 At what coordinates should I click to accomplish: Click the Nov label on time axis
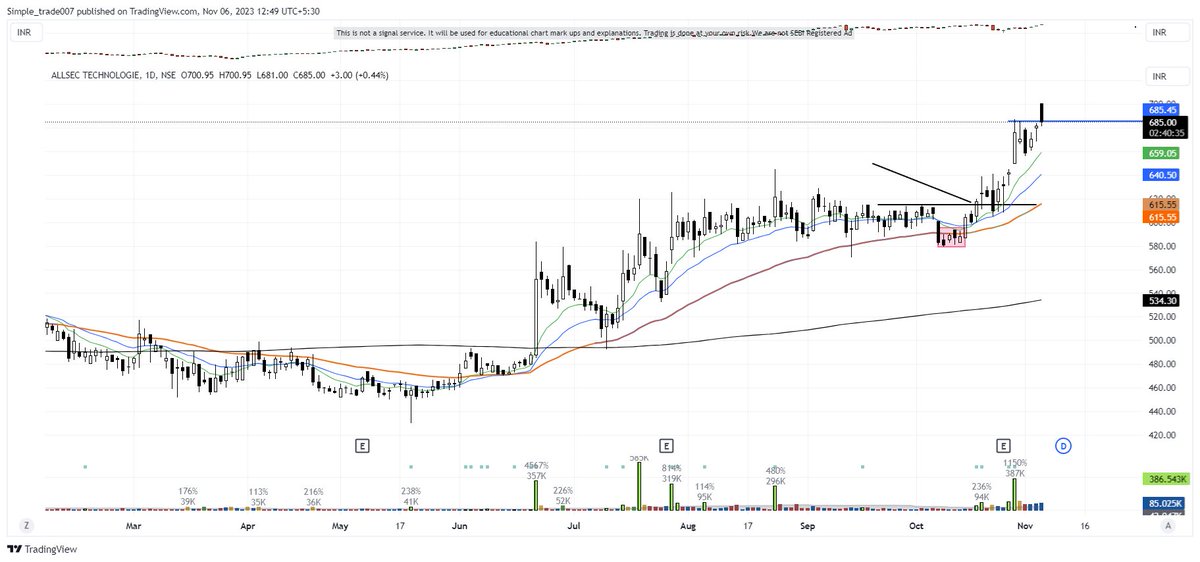(1024, 524)
